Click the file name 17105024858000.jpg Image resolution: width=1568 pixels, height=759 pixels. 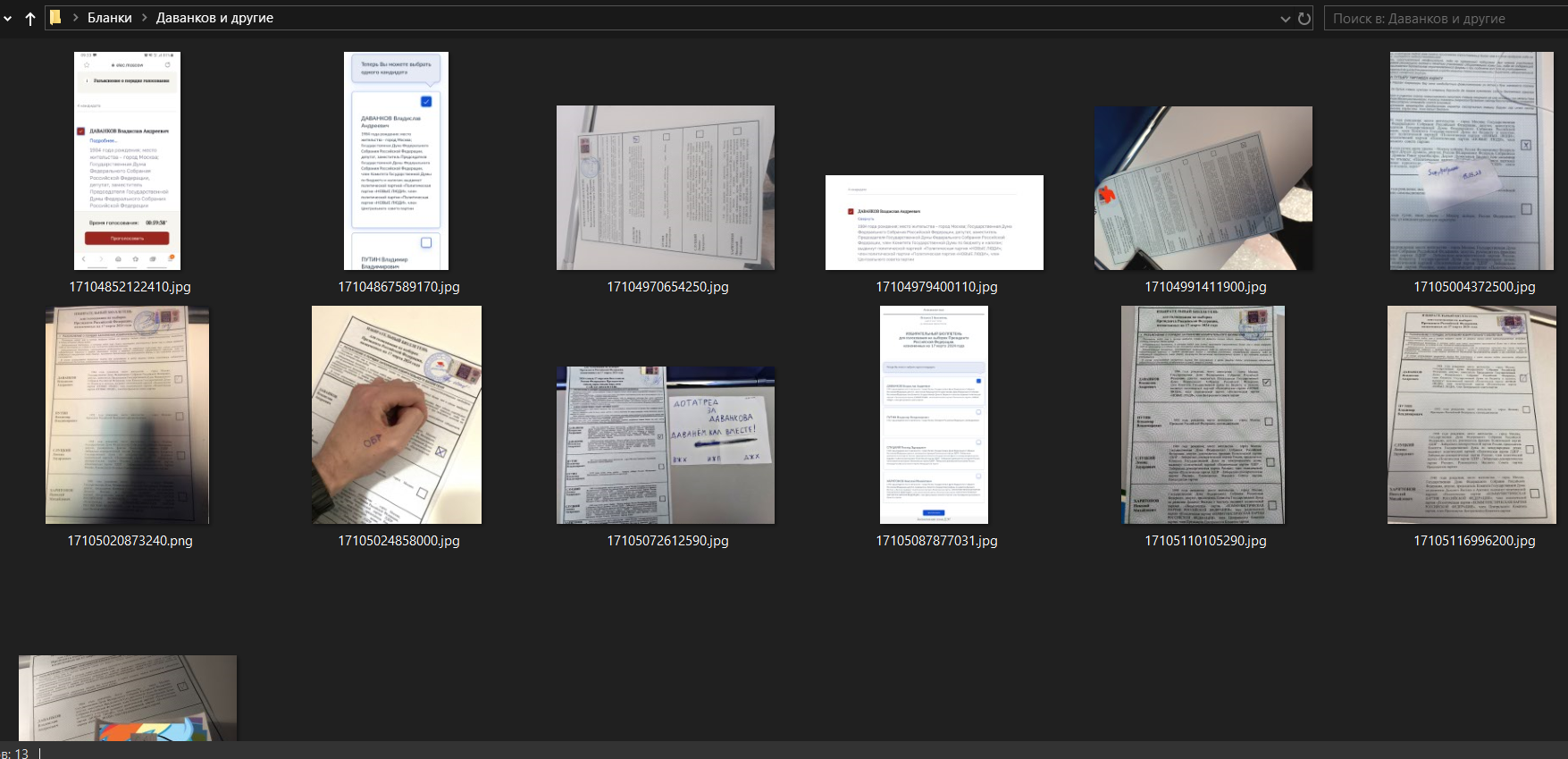pos(399,541)
